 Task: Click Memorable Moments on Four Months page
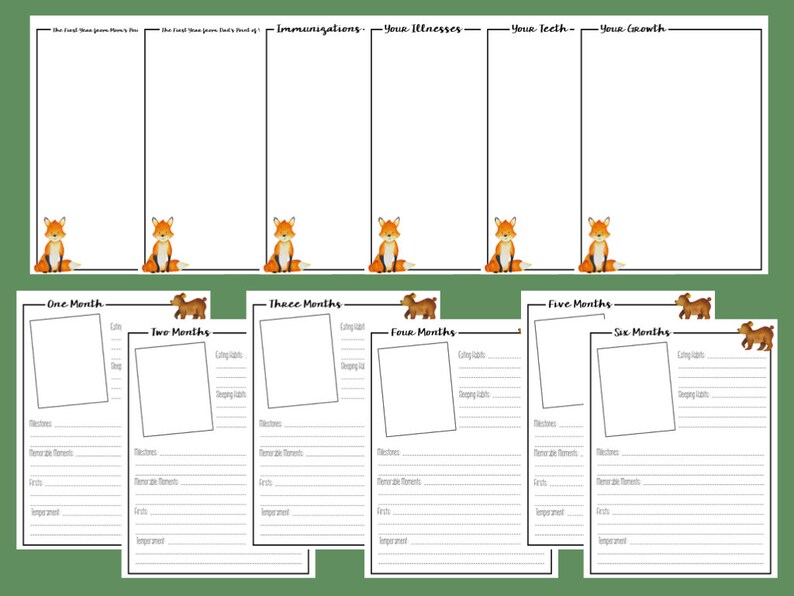tap(400, 482)
